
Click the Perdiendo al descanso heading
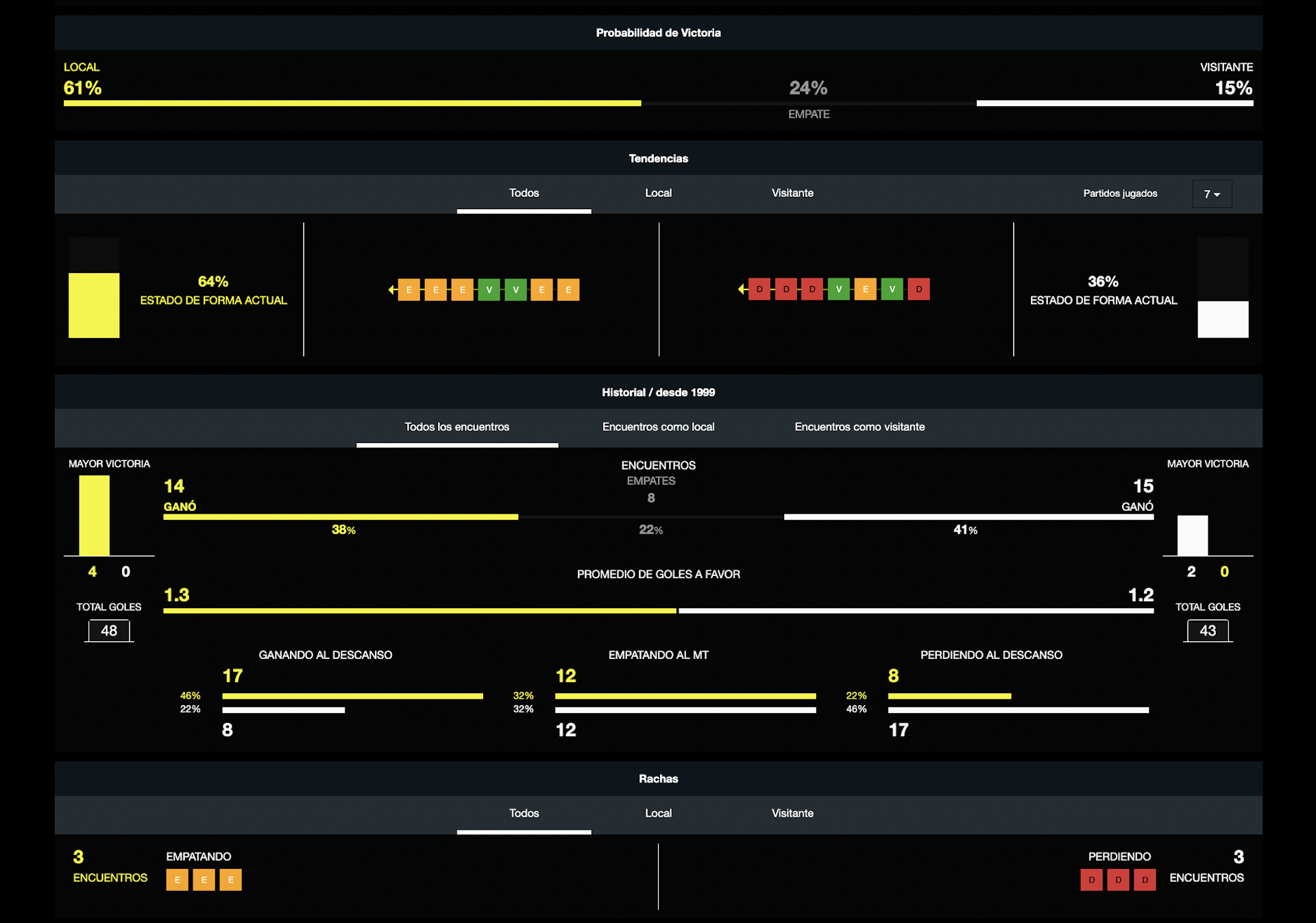[991, 655]
